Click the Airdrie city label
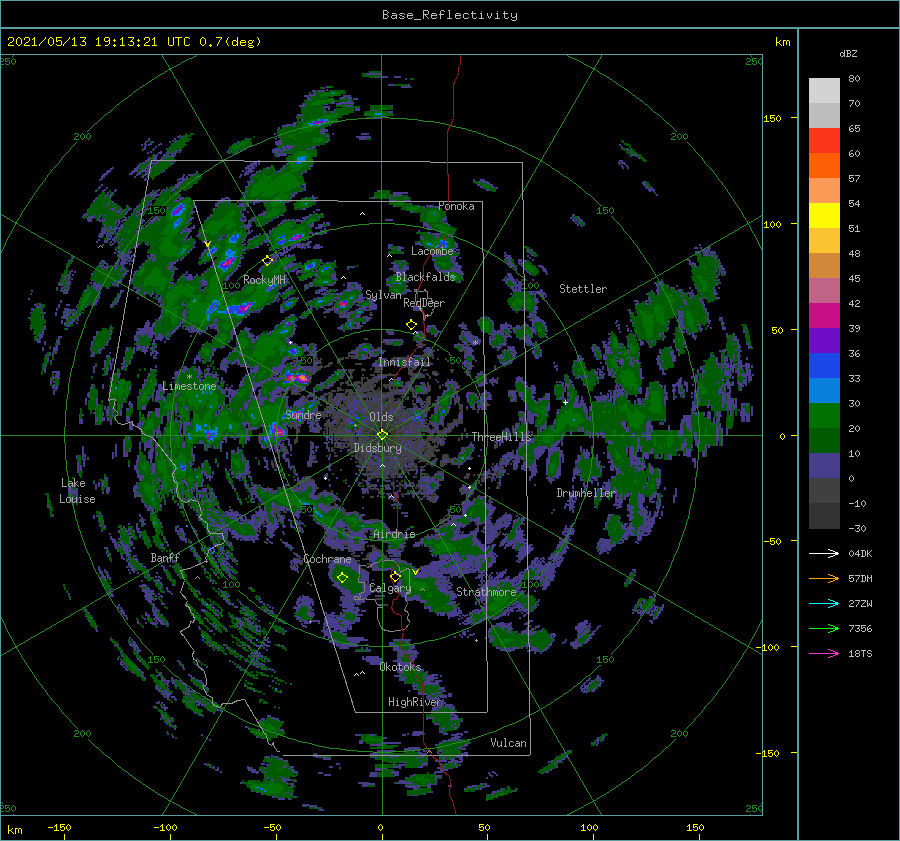This screenshot has height=841, width=900. coord(394,534)
